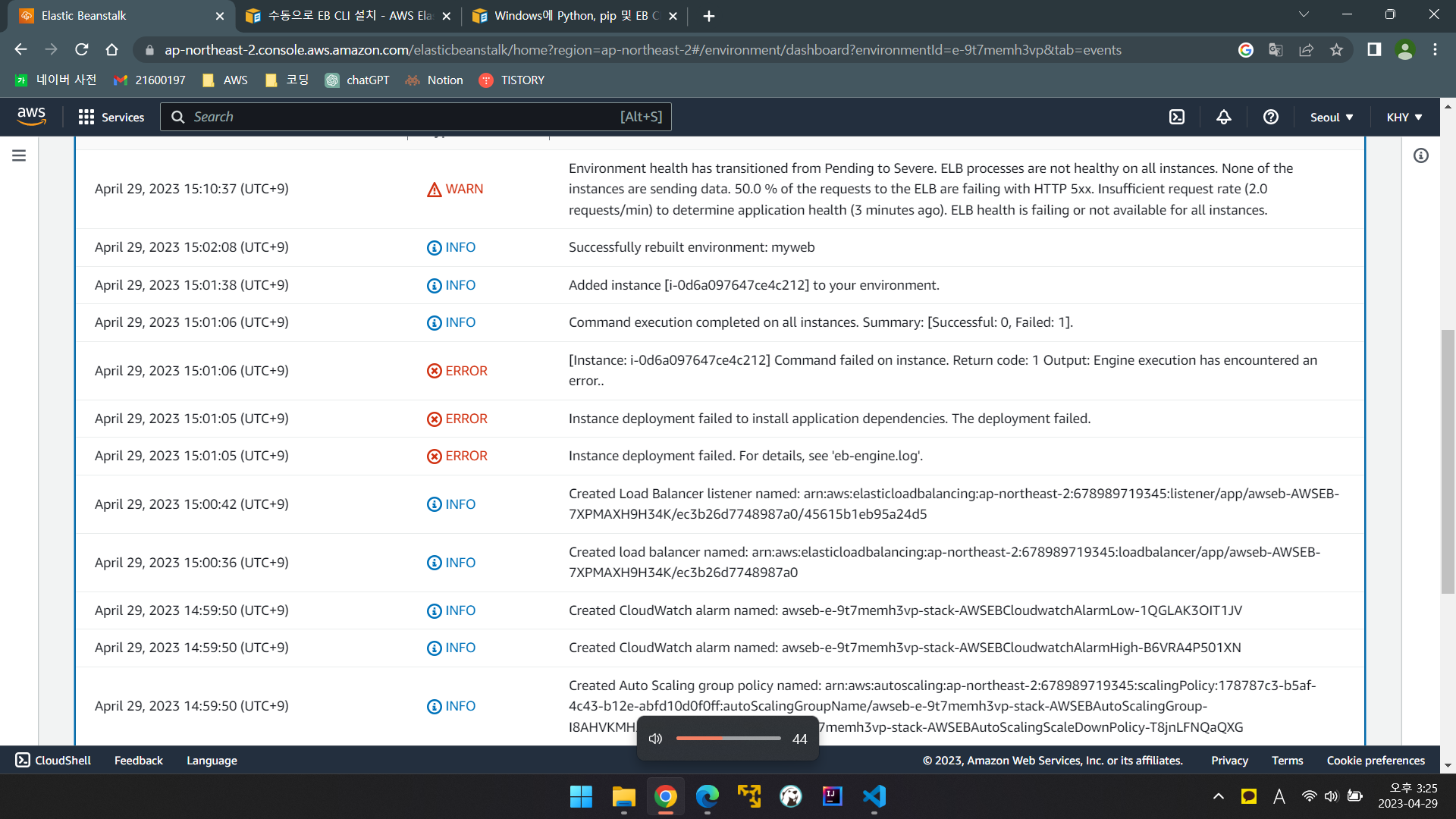The width and height of the screenshot is (1456, 819).
Task: Click the ERROR status at 15:01:06
Action: click(457, 371)
